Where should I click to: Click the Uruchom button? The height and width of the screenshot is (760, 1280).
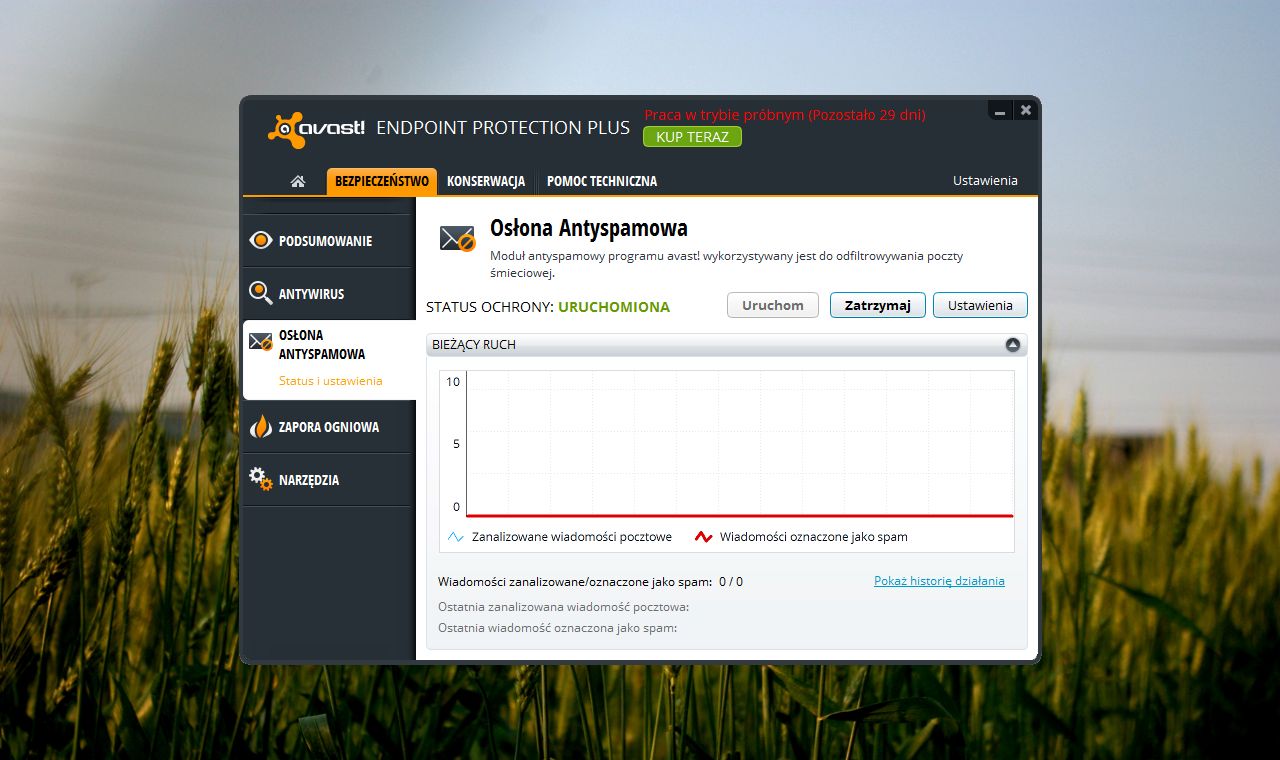[773, 305]
